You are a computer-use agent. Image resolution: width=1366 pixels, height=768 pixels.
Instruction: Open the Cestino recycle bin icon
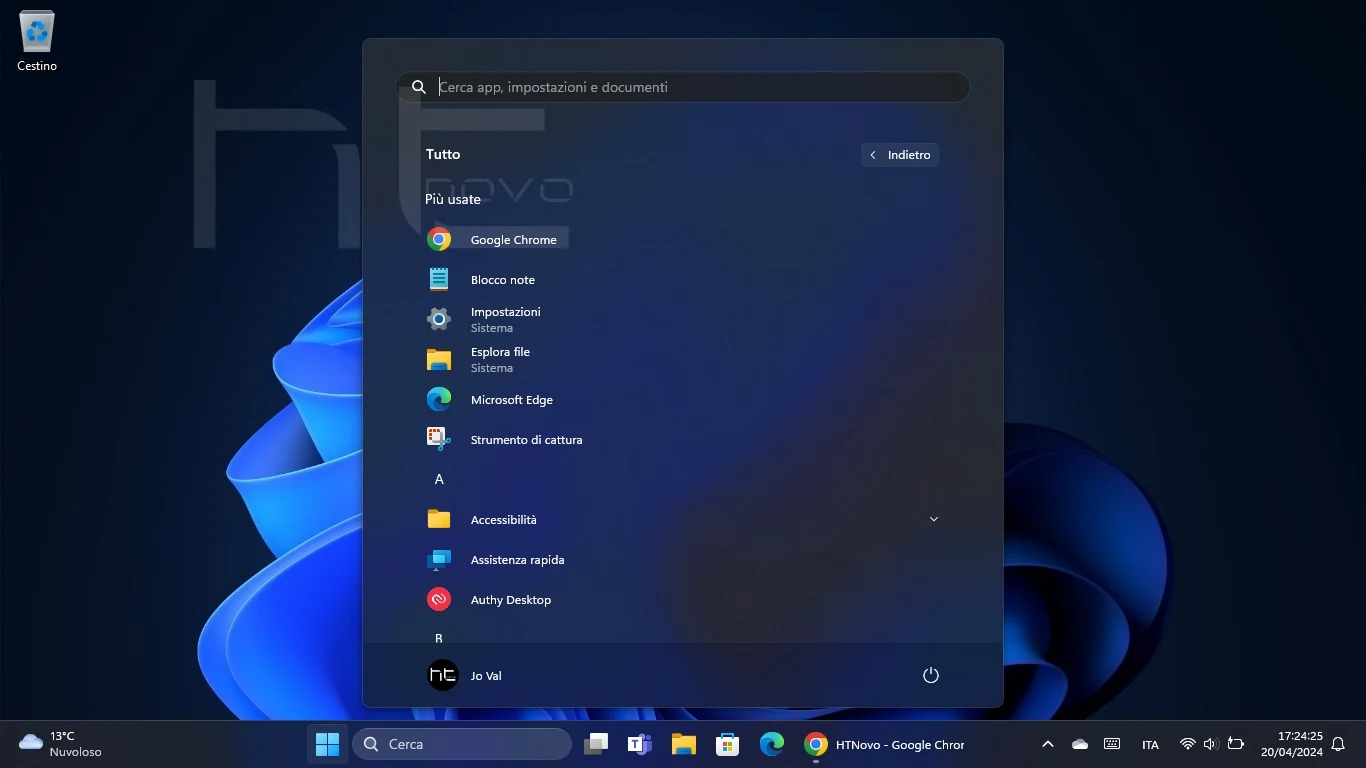37,42
